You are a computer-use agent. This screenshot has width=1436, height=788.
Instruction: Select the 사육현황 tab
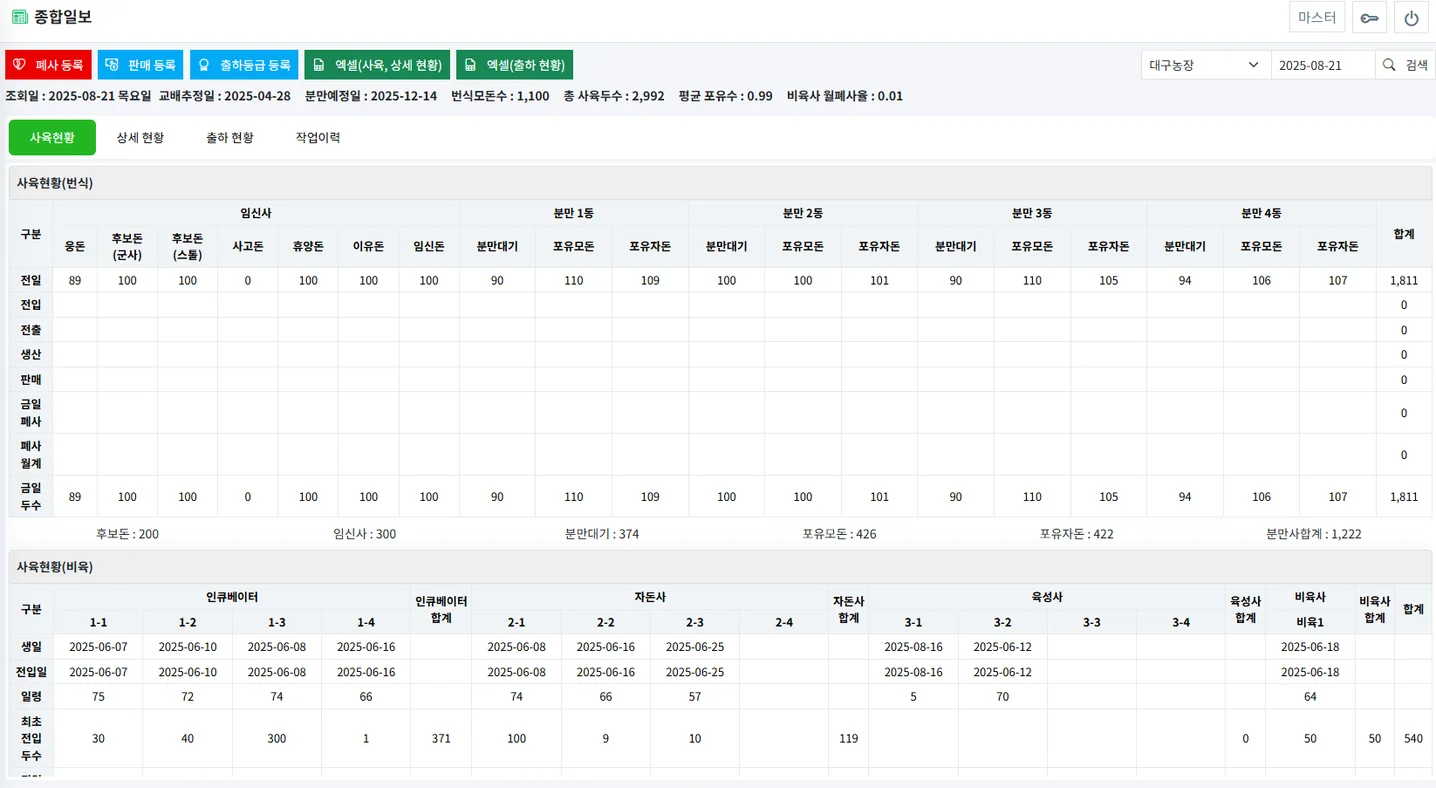[x=51, y=137]
